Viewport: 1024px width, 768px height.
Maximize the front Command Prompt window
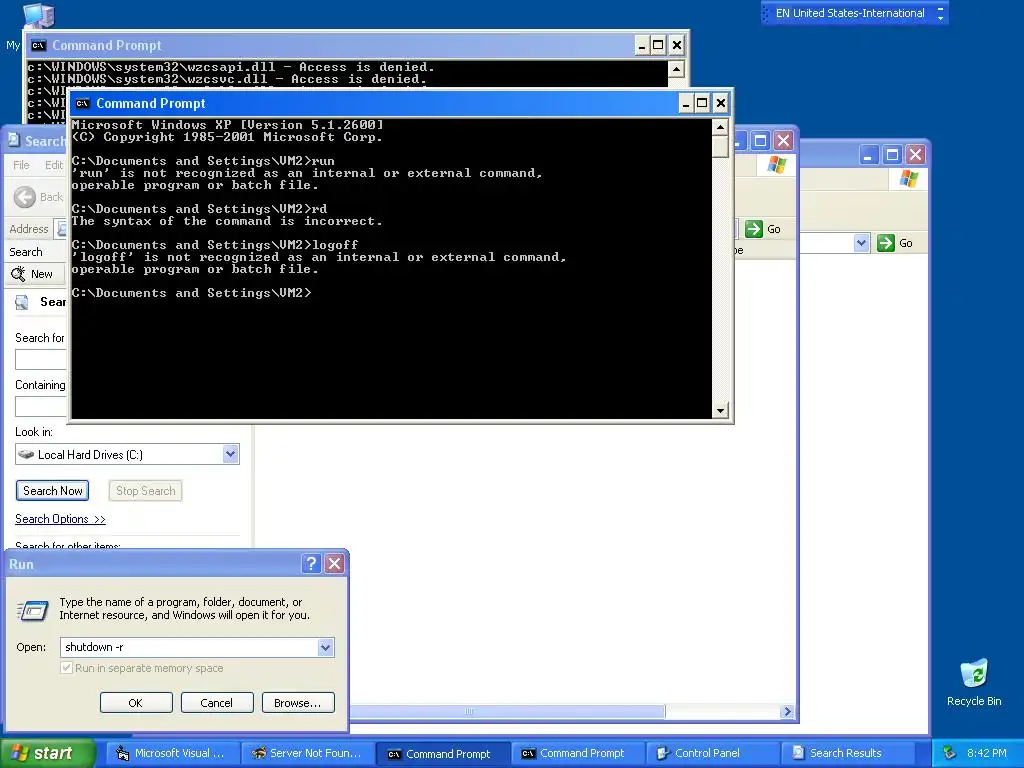[x=702, y=103]
